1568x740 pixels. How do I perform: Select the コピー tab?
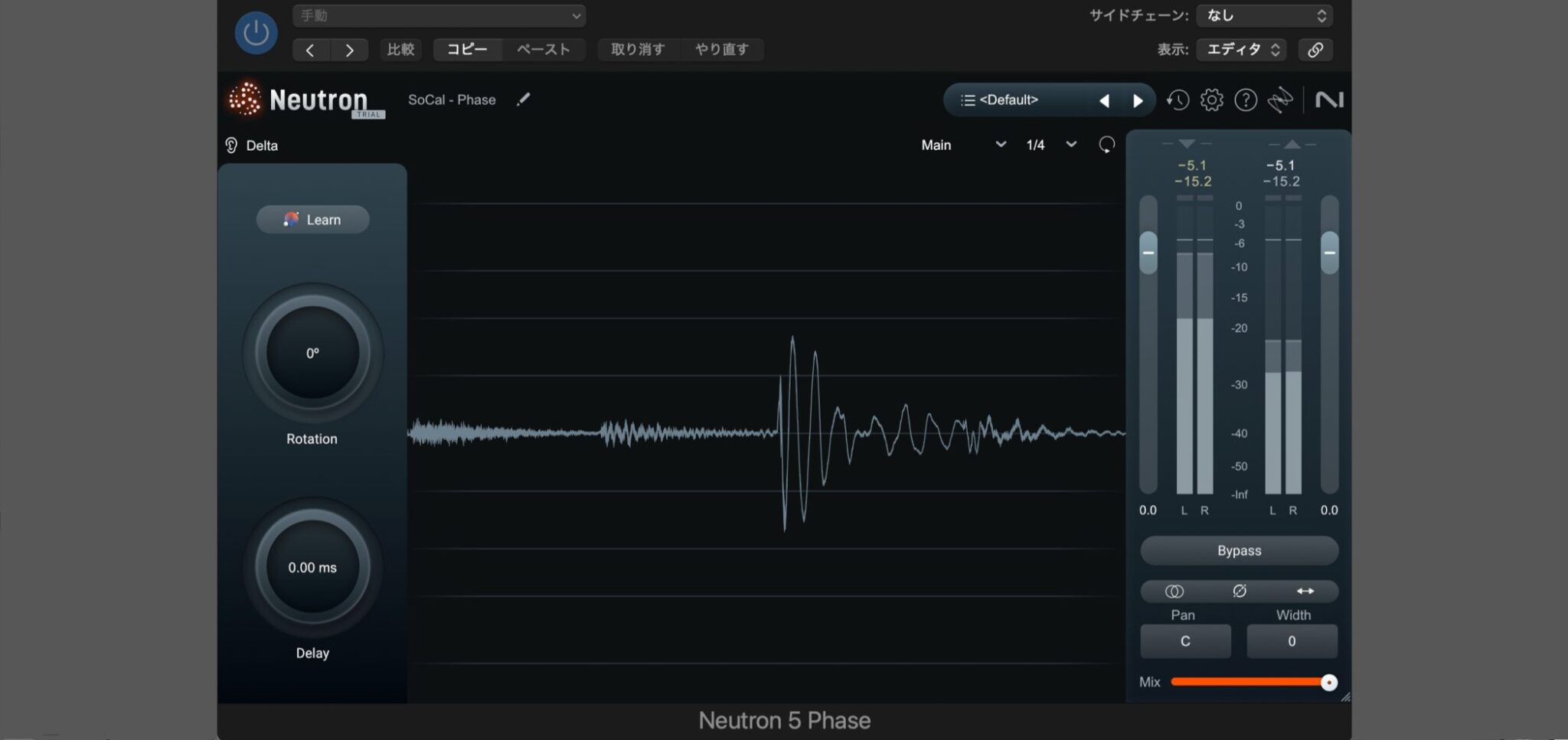pos(467,49)
